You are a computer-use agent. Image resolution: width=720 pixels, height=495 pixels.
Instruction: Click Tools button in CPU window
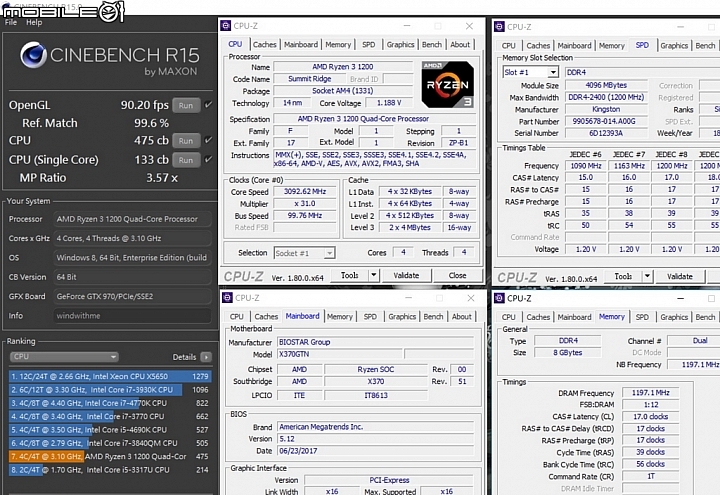point(349,275)
